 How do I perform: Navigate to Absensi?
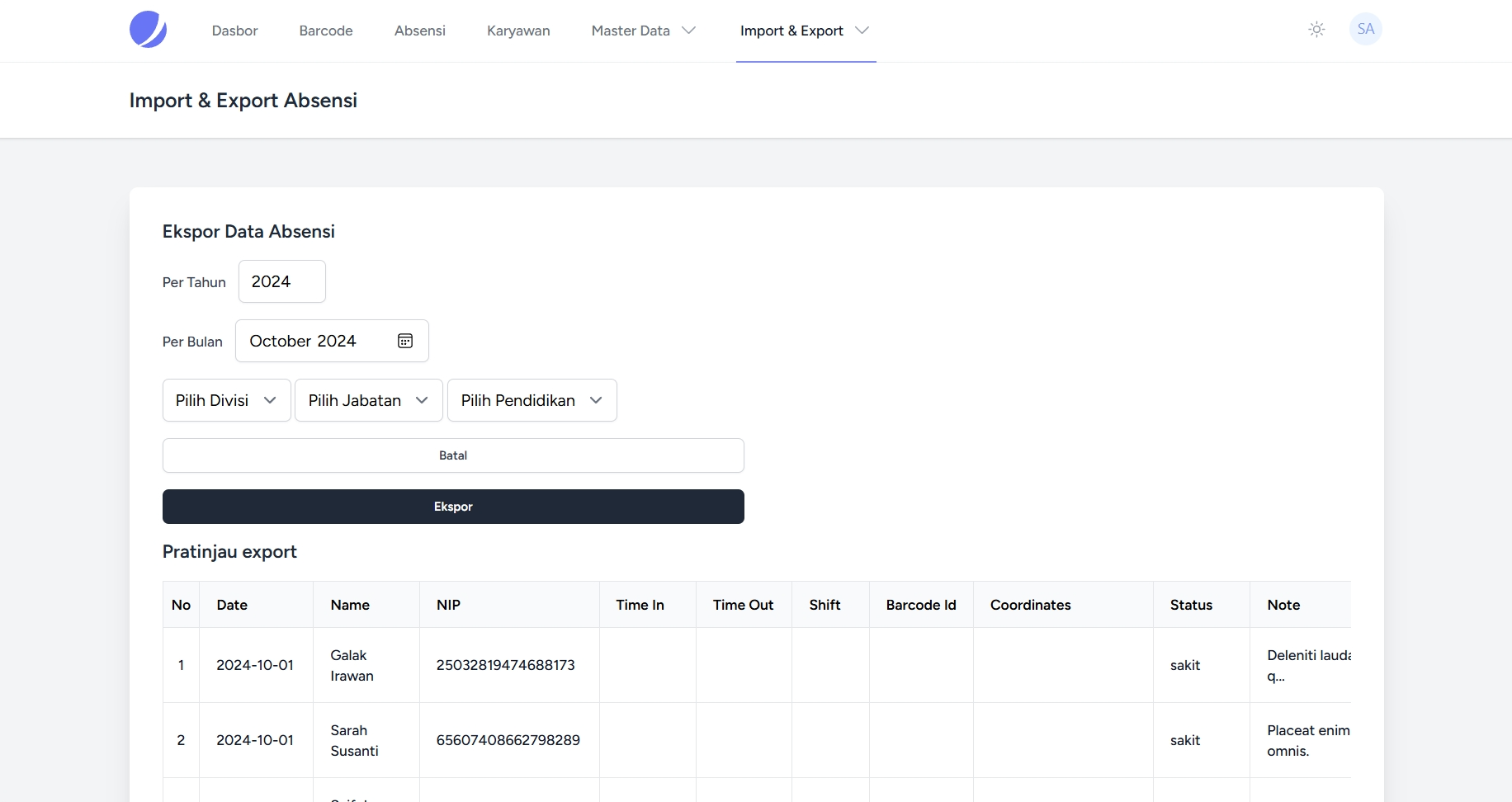pos(419,31)
